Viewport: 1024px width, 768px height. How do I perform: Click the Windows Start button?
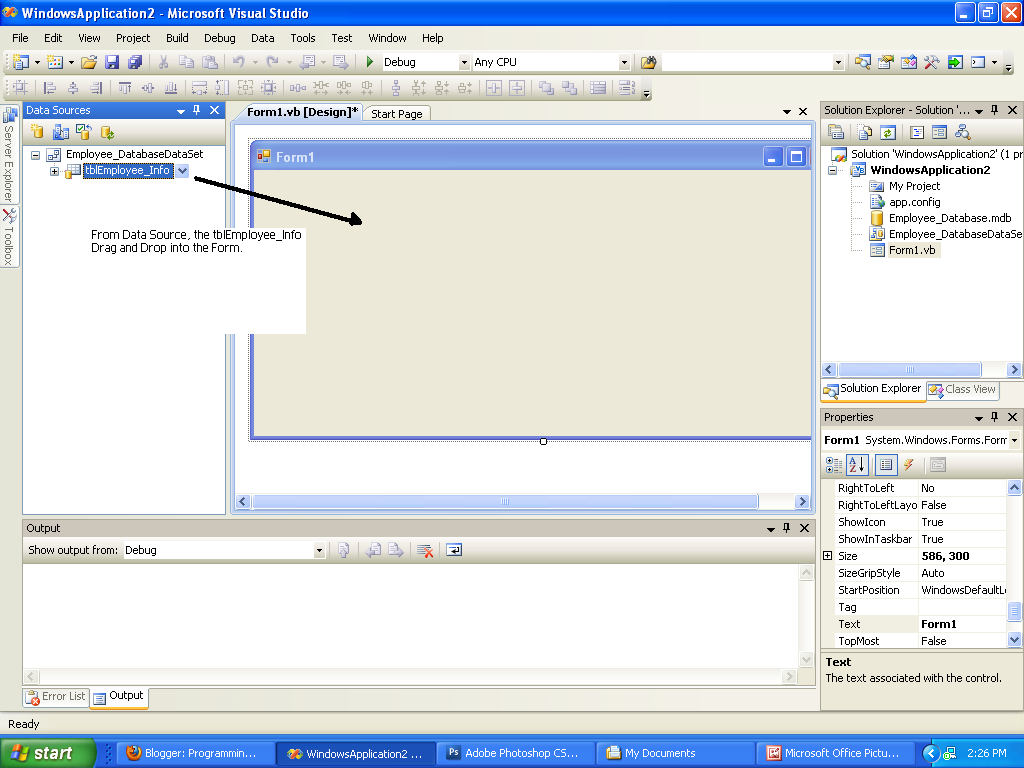point(47,753)
